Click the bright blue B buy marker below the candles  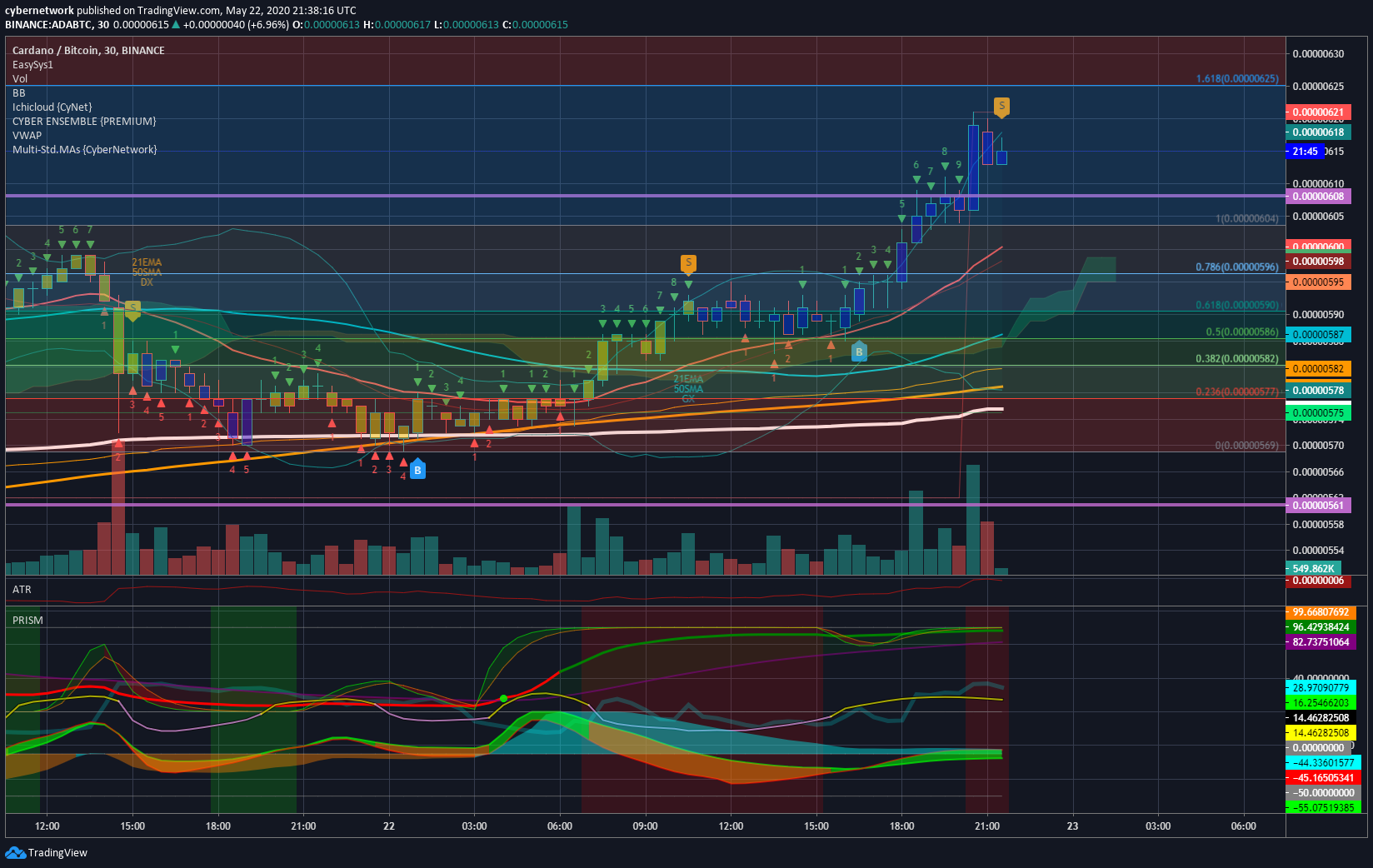tap(417, 469)
